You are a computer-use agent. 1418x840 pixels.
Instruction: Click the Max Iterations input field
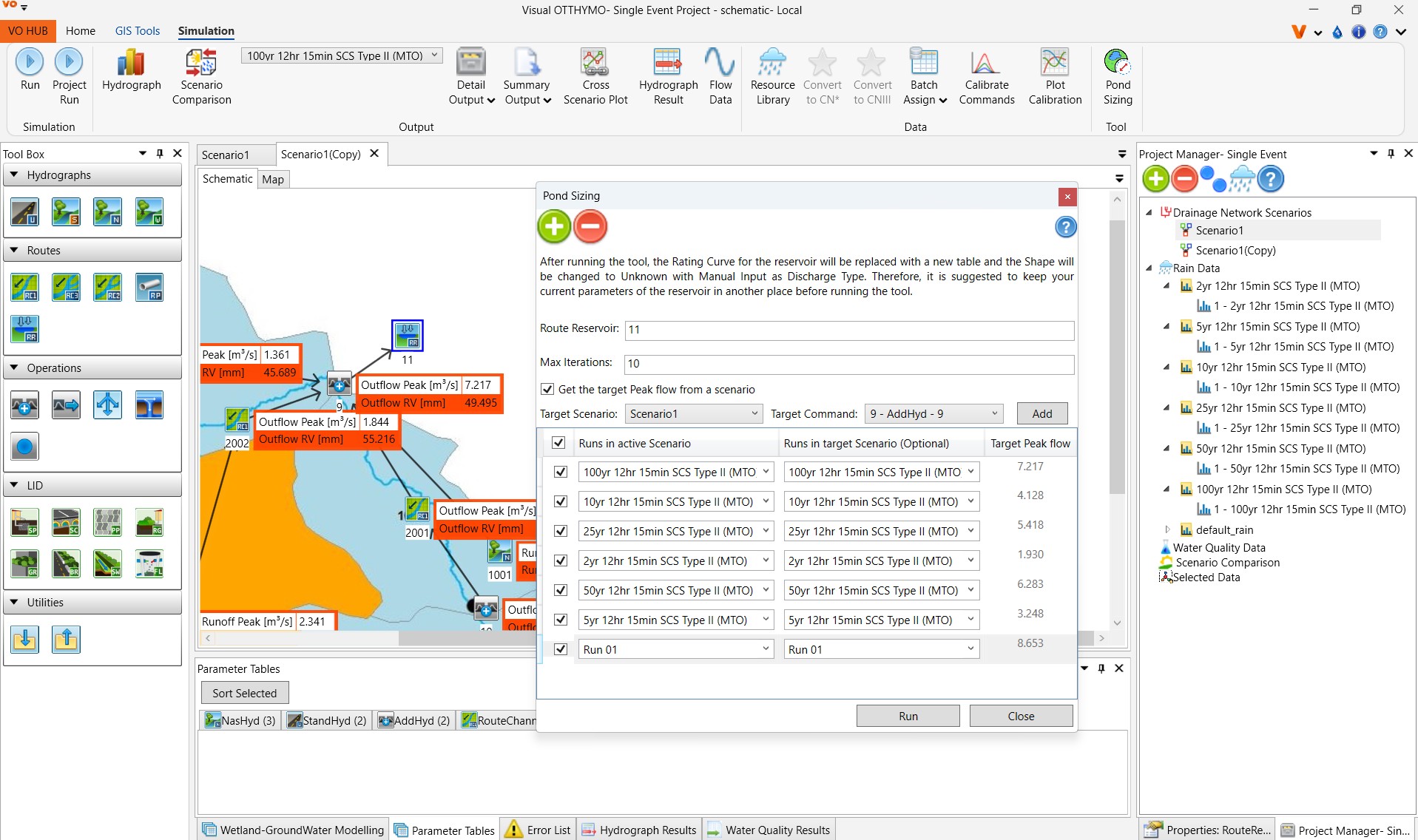click(x=849, y=363)
